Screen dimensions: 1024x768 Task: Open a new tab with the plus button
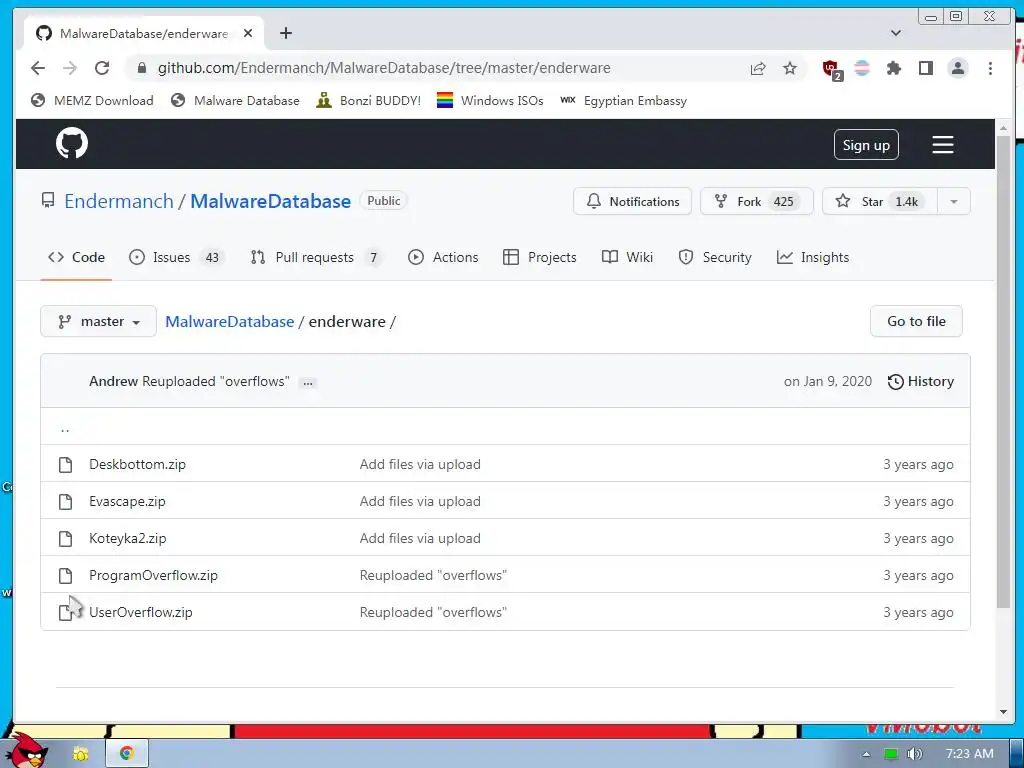(x=285, y=33)
